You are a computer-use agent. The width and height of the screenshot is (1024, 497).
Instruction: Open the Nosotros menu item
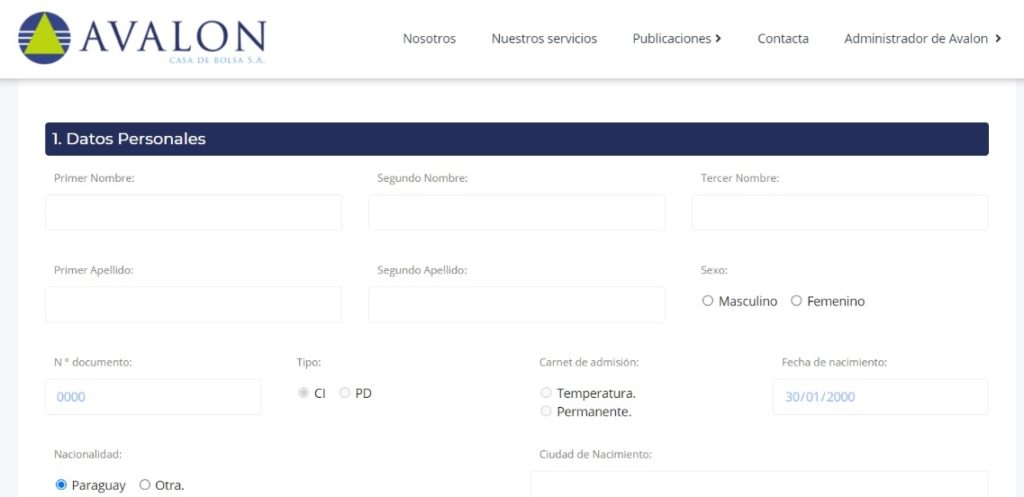click(x=429, y=39)
